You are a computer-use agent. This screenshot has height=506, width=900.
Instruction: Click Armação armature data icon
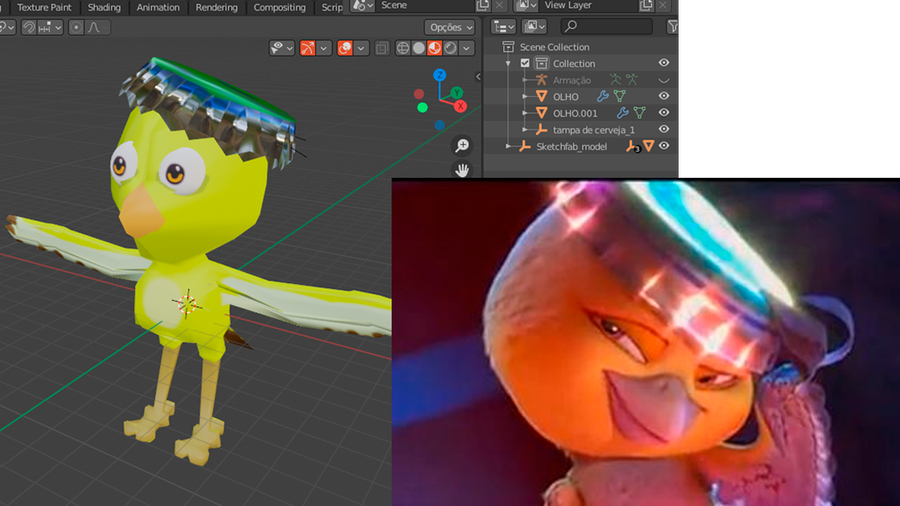(632, 80)
